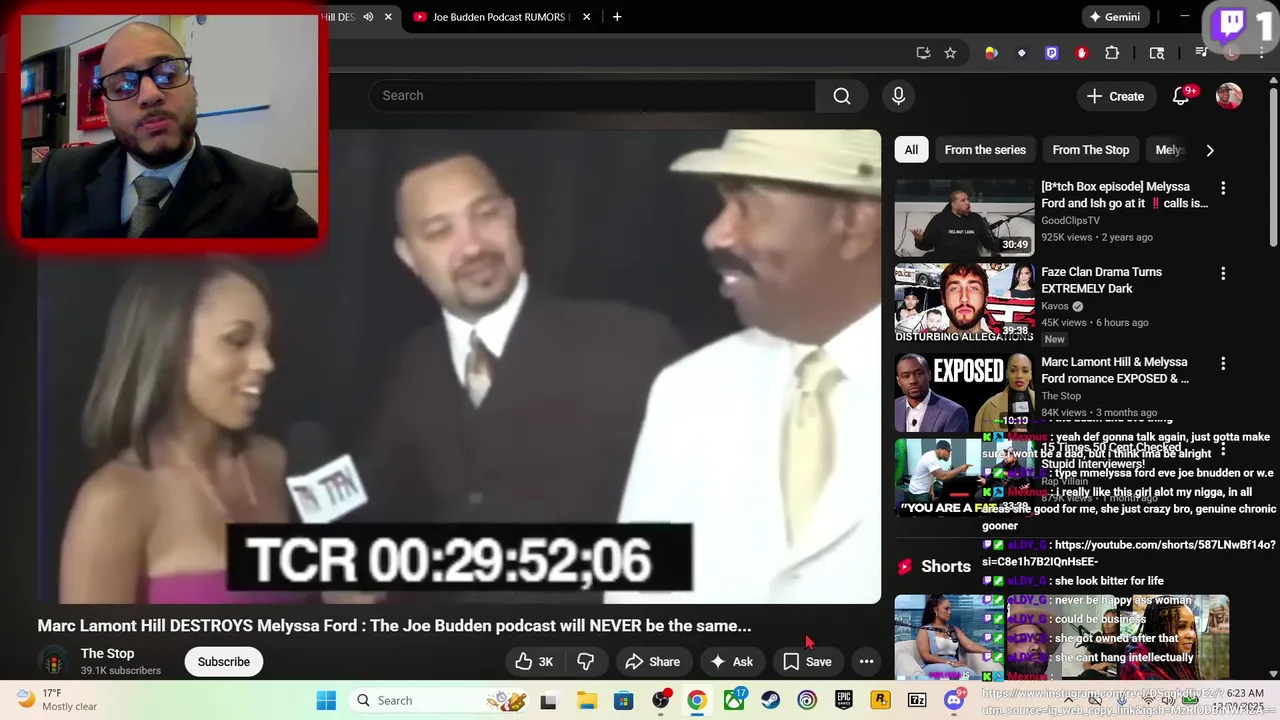The width and height of the screenshot is (1280, 720).
Task: Open the multicolor circles extension icon
Action: [991, 53]
